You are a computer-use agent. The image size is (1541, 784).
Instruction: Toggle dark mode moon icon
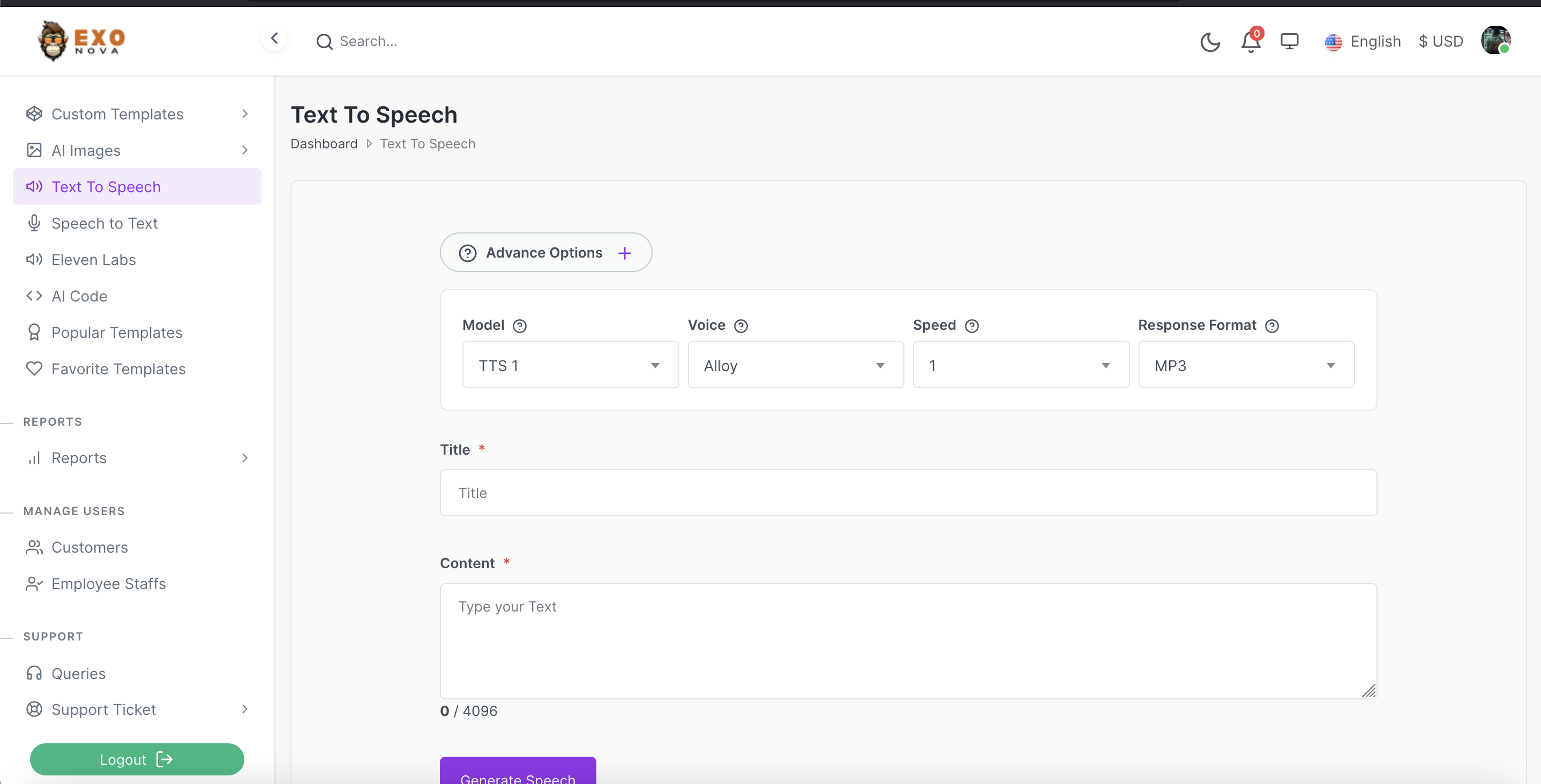pyautogui.click(x=1209, y=42)
